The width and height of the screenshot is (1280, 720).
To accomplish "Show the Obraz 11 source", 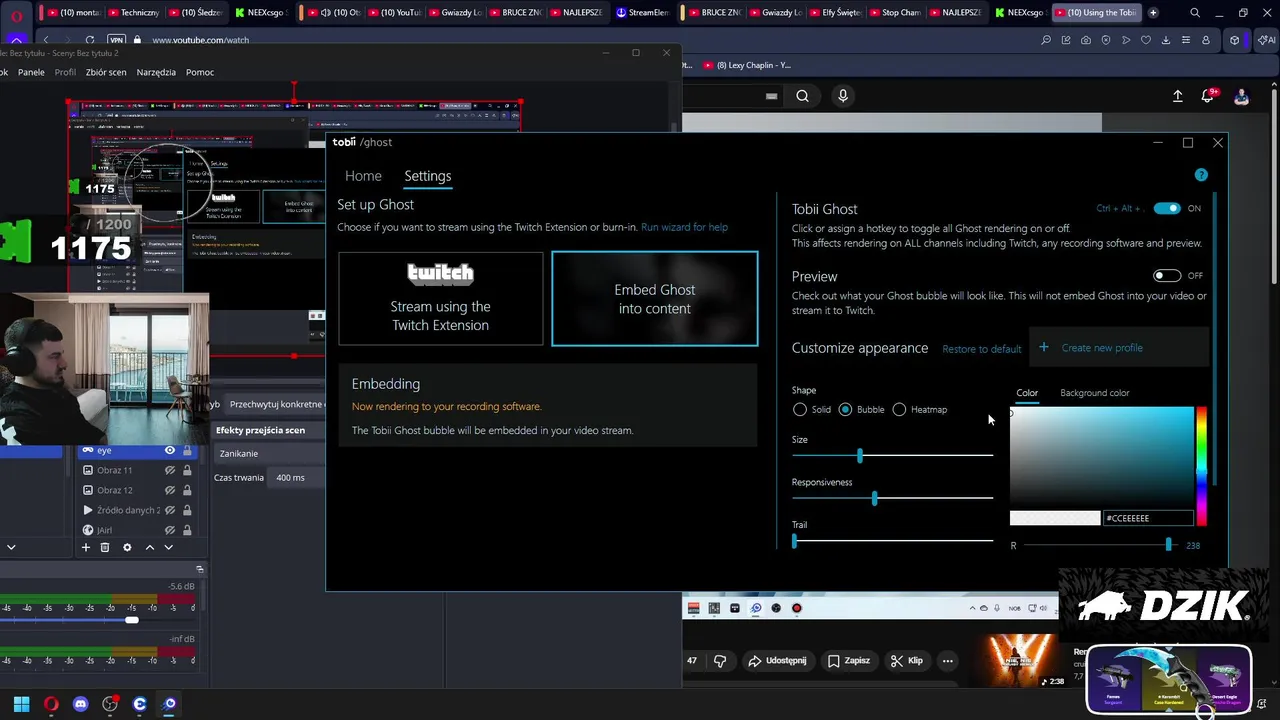I will tap(170, 470).
